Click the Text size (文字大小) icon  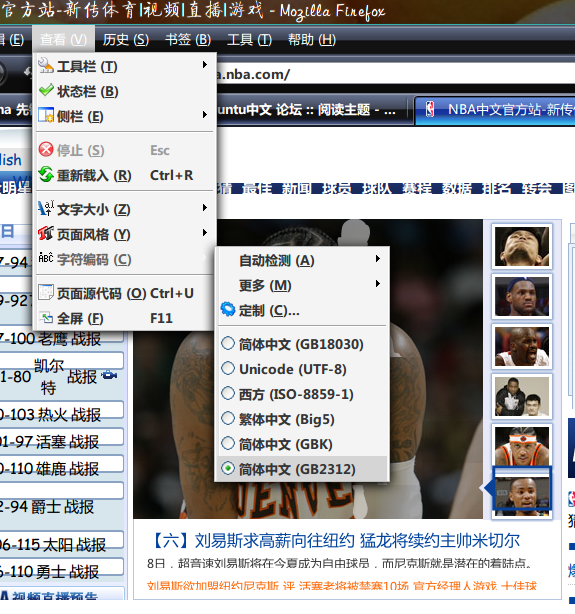pyautogui.click(x=46, y=208)
